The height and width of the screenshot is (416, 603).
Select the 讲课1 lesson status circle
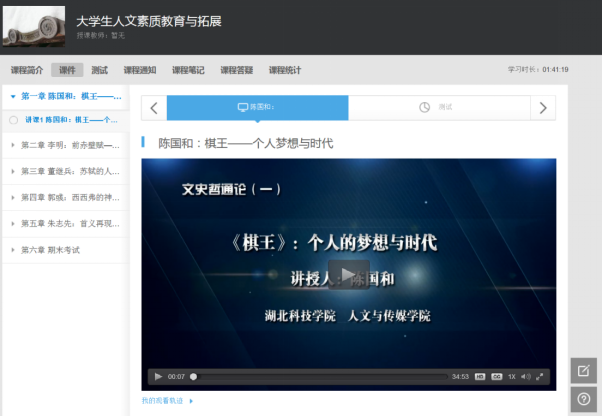[13, 120]
